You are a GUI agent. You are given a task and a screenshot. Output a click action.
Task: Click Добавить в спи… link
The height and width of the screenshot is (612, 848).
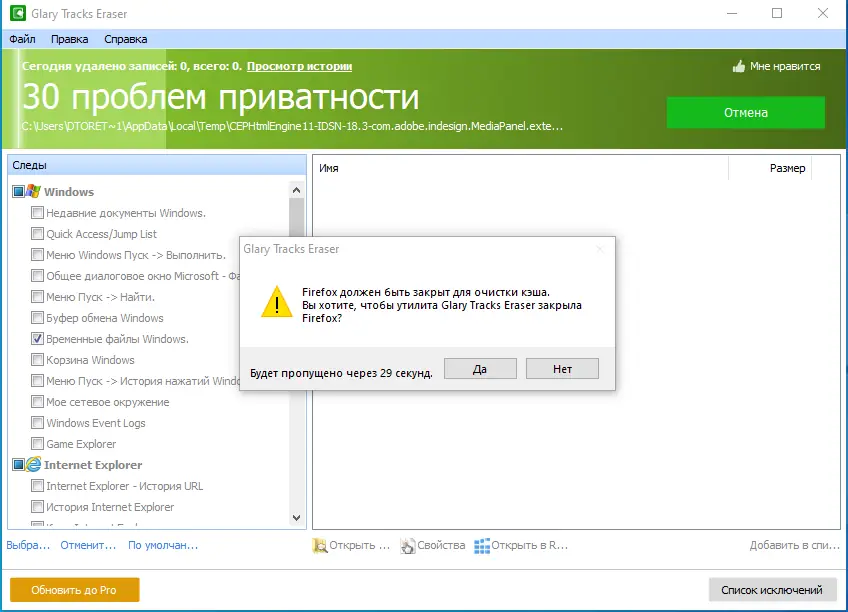point(794,545)
